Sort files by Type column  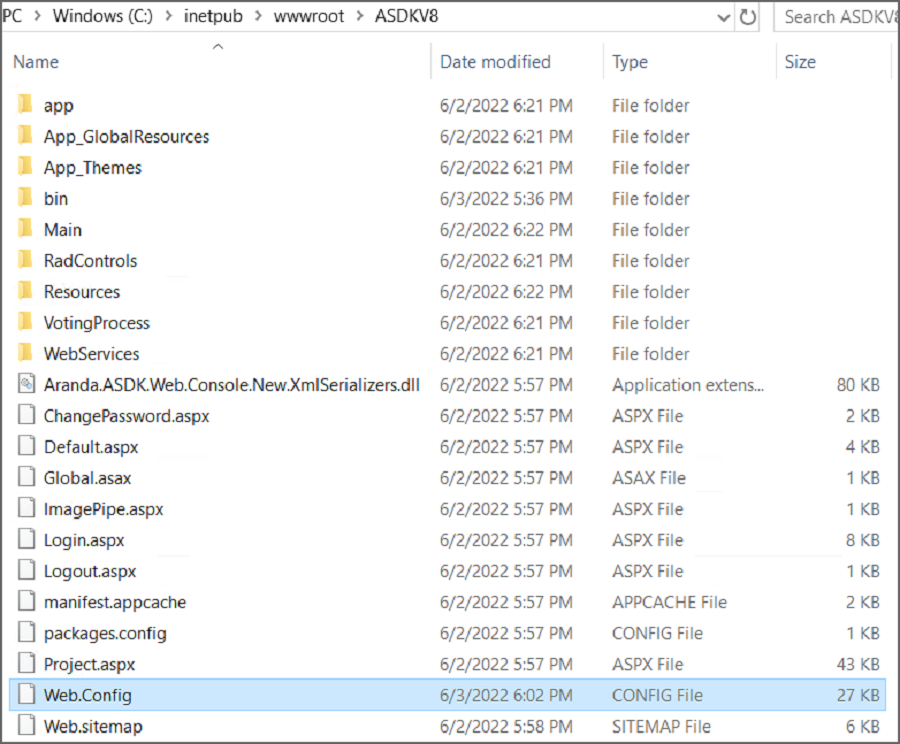pyautogui.click(x=630, y=61)
